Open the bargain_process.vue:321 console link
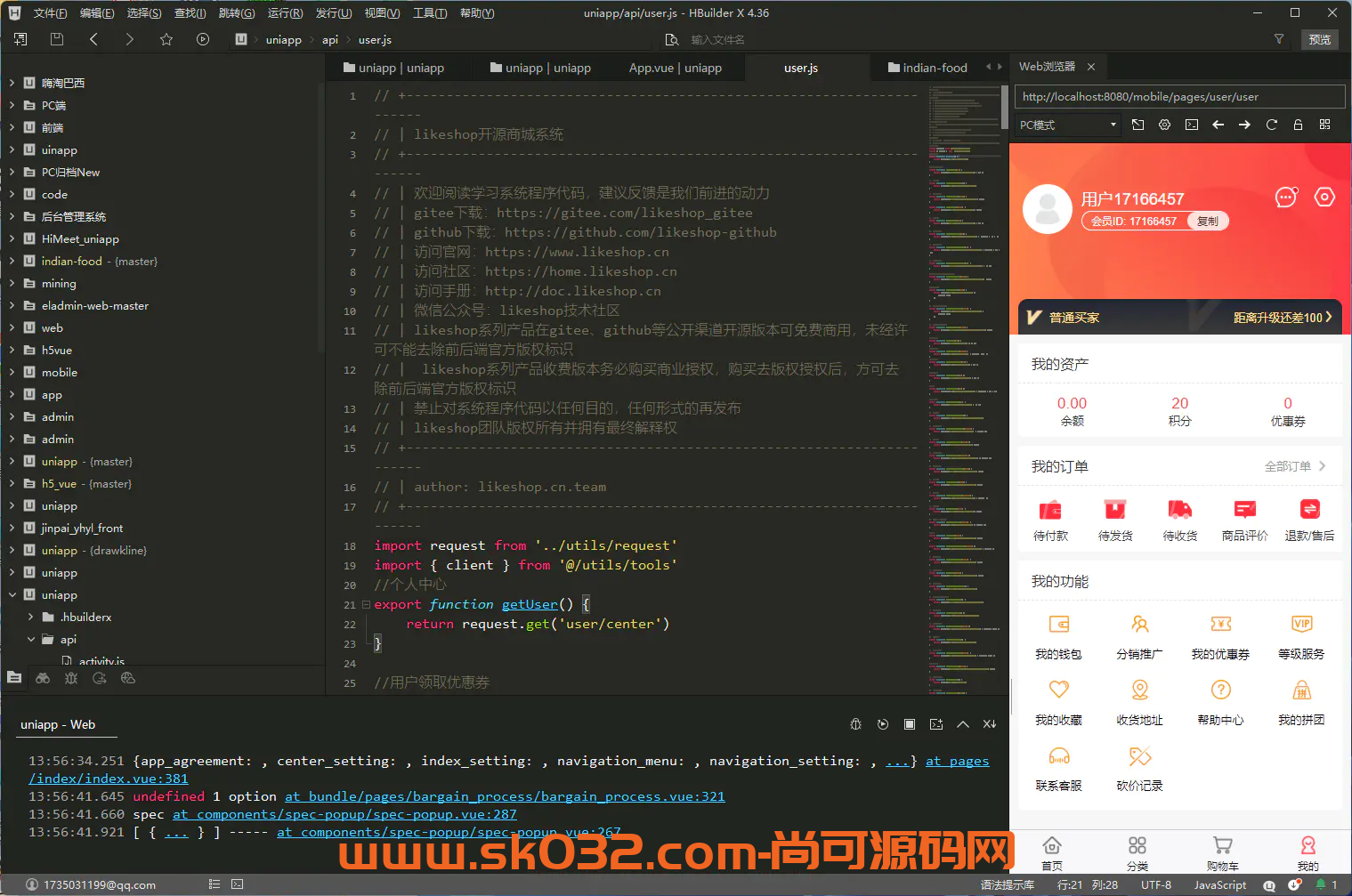The image size is (1352, 896). pos(505,796)
